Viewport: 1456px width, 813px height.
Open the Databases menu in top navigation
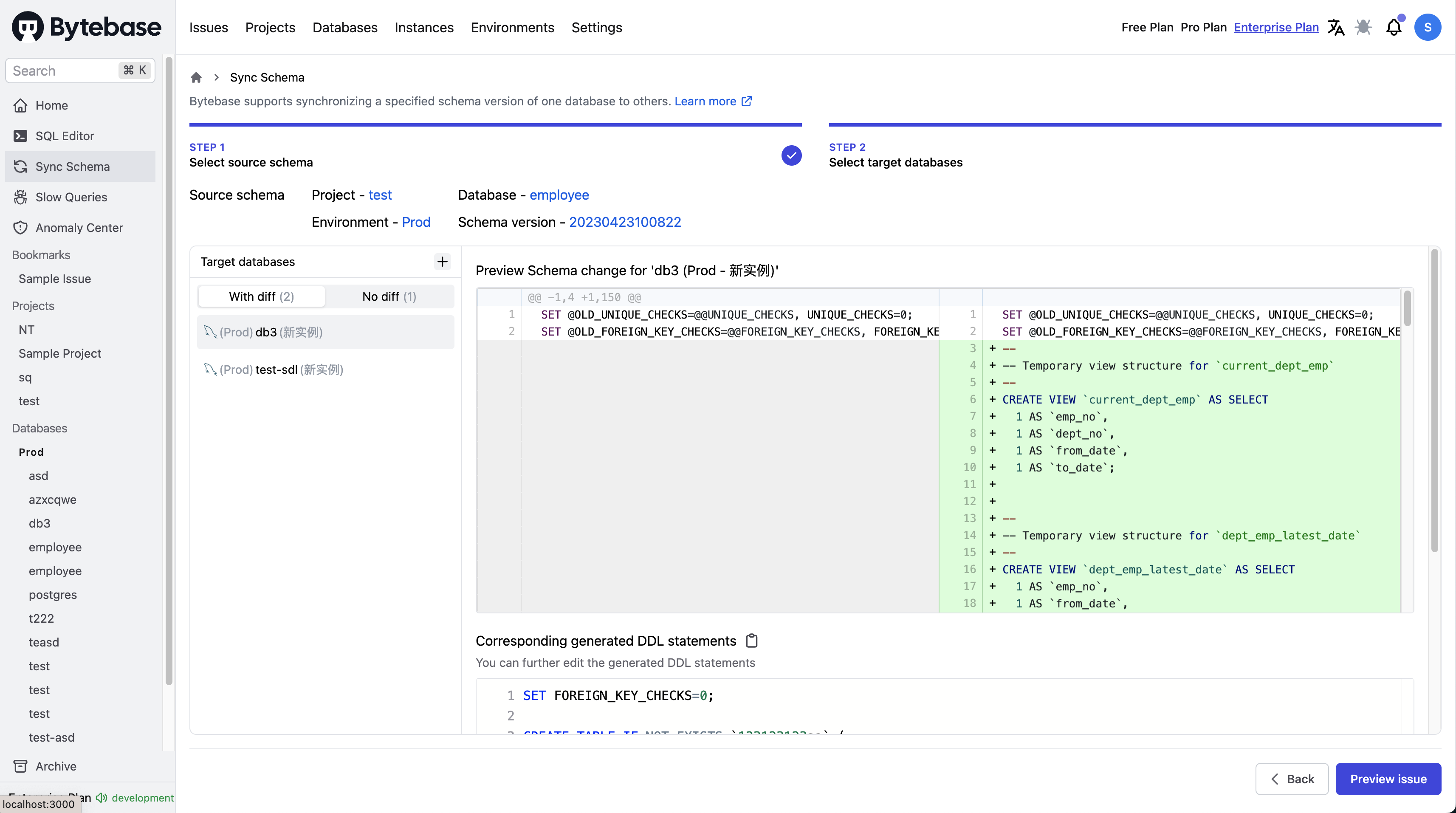pyautogui.click(x=345, y=27)
